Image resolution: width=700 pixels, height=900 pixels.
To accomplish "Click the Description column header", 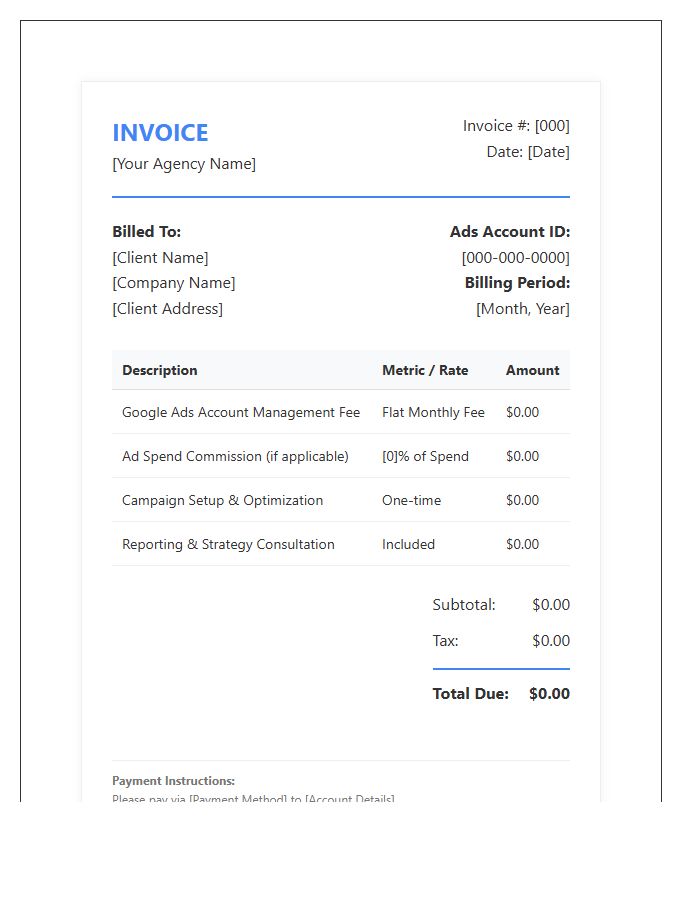I will [160, 370].
